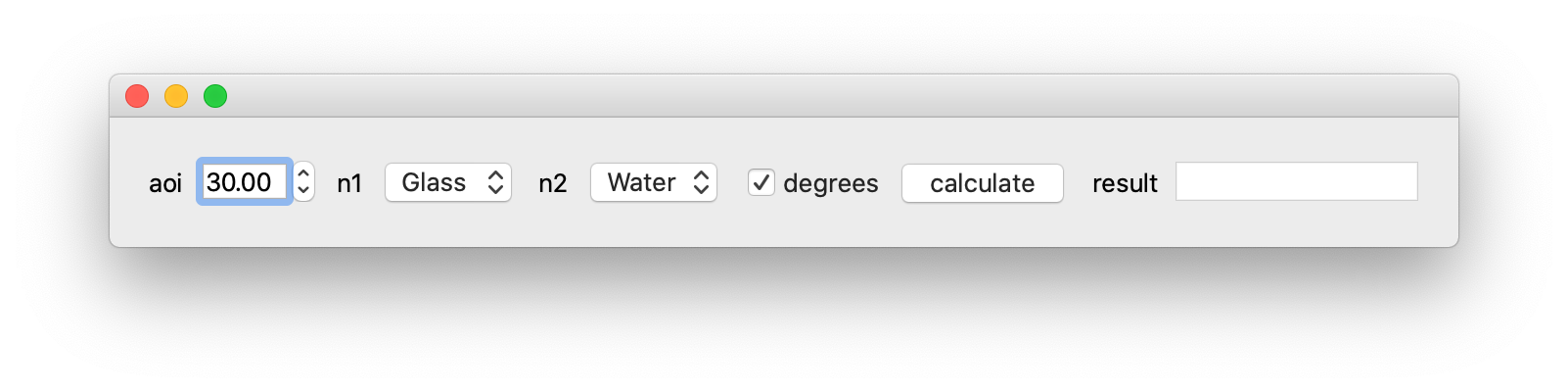This screenshot has width=1568, height=392.
Task: Zoom the window with the green button
Action: (x=215, y=96)
